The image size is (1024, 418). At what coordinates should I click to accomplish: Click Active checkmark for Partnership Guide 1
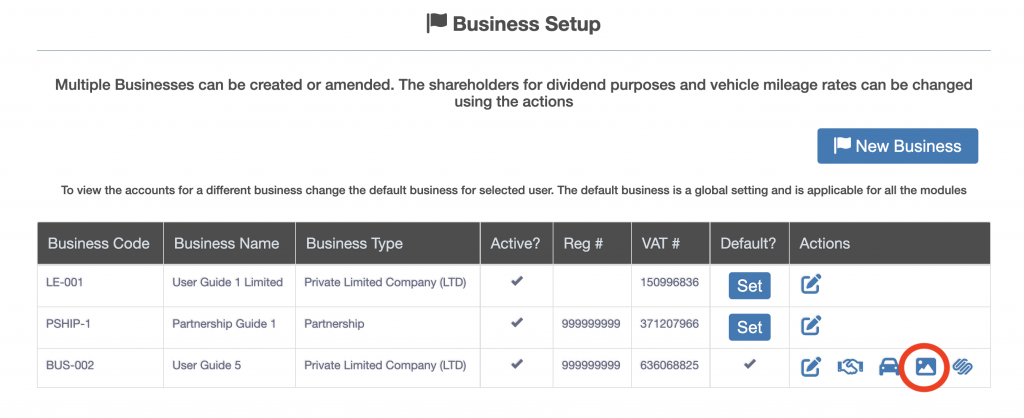pos(517,323)
